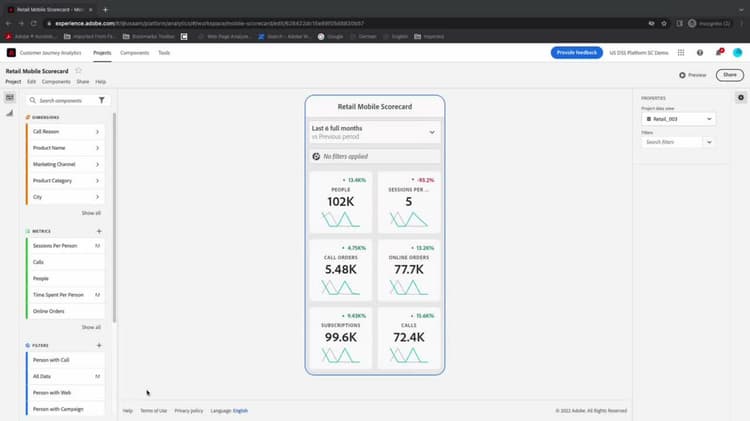
Task: Select the Subscriptions scorecard tile
Action: (x=341, y=338)
